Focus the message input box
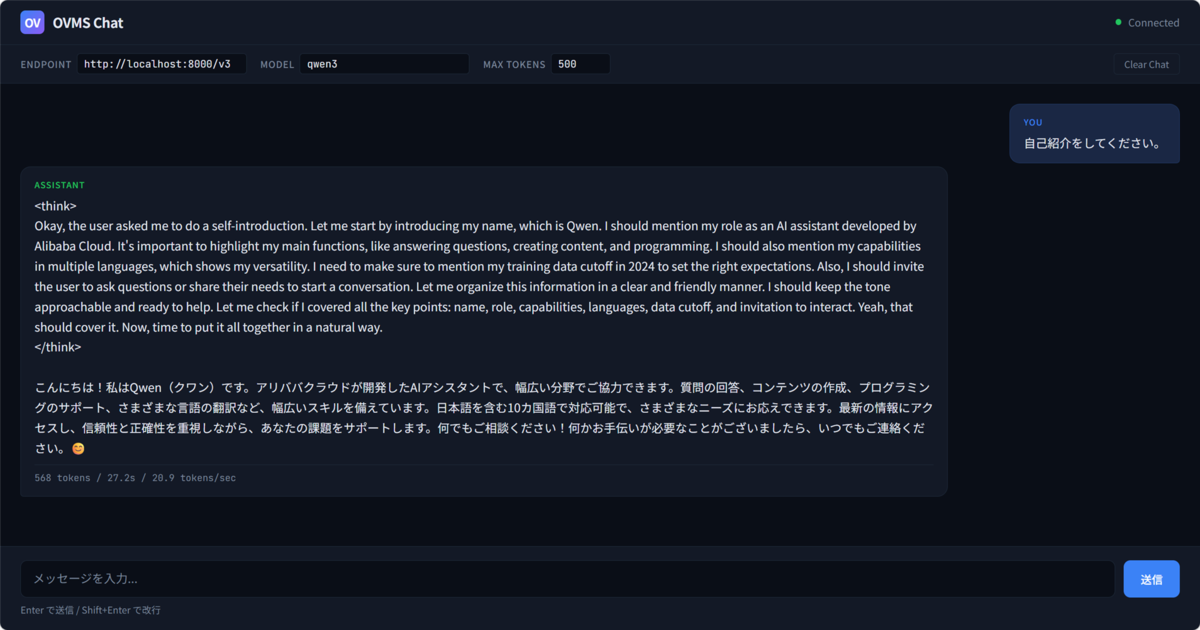Viewport: 1200px width, 630px height. (567, 579)
